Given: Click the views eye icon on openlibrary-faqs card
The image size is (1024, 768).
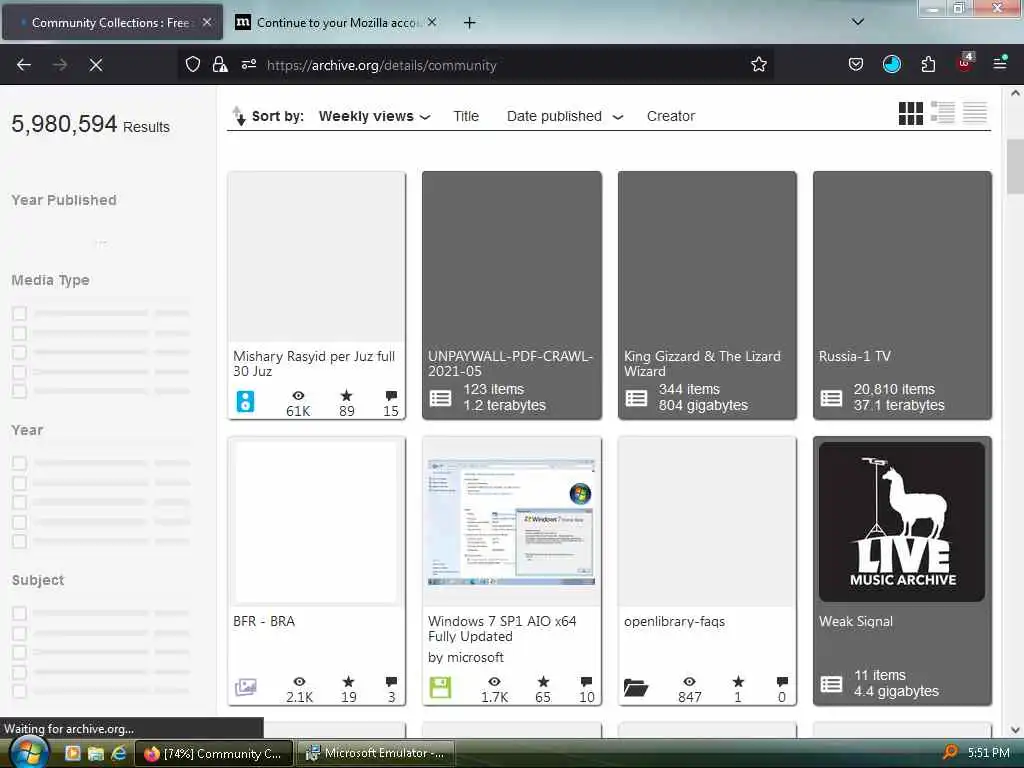Looking at the screenshot, I should tap(689, 681).
